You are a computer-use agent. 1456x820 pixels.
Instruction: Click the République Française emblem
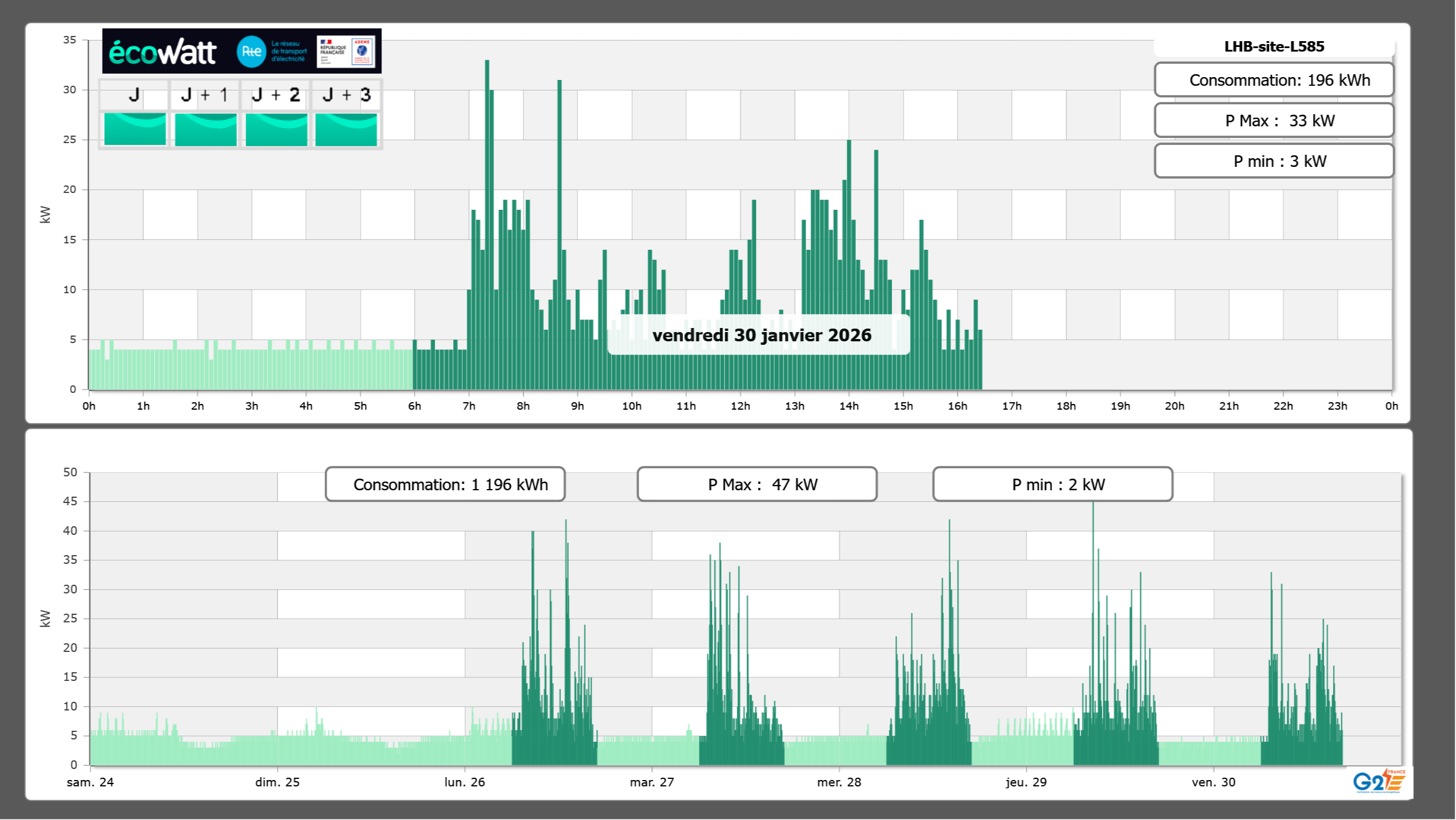[x=333, y=52]
